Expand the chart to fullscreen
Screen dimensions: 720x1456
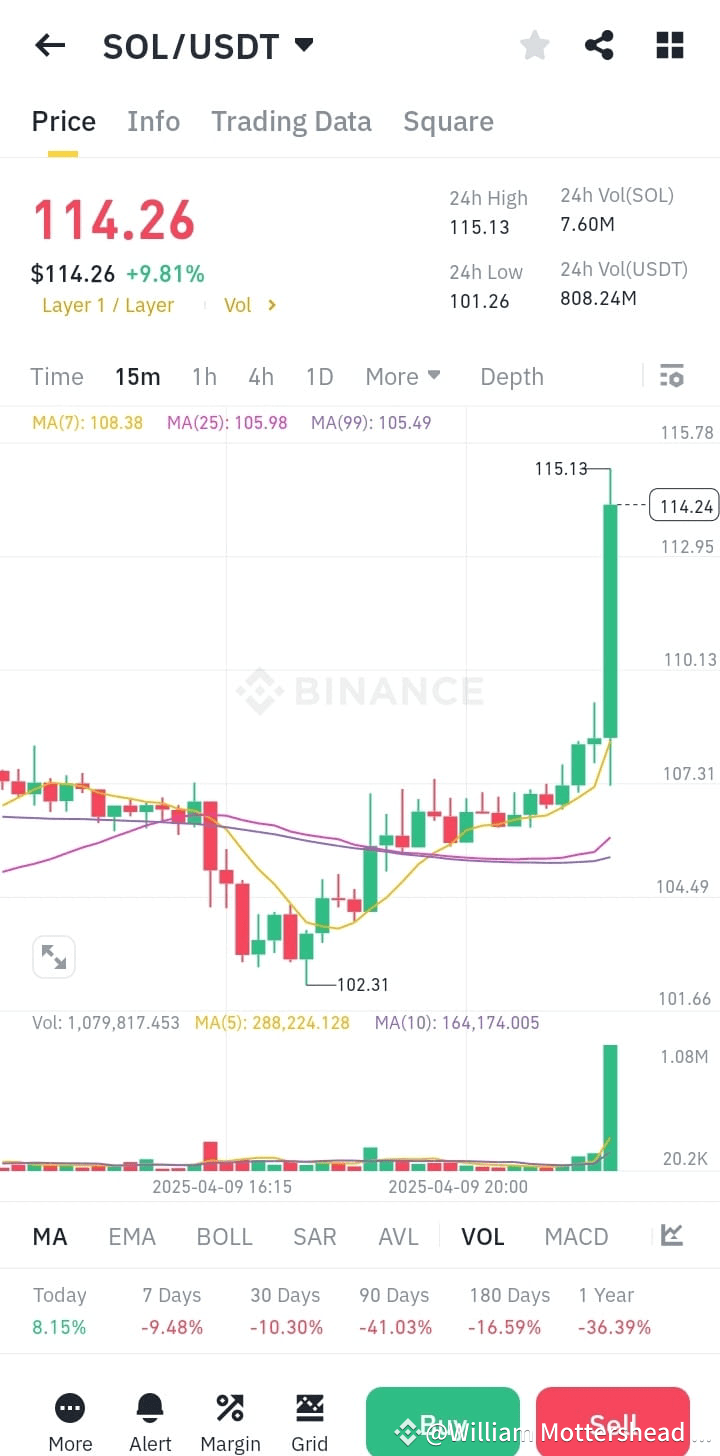tap(54, 956)
